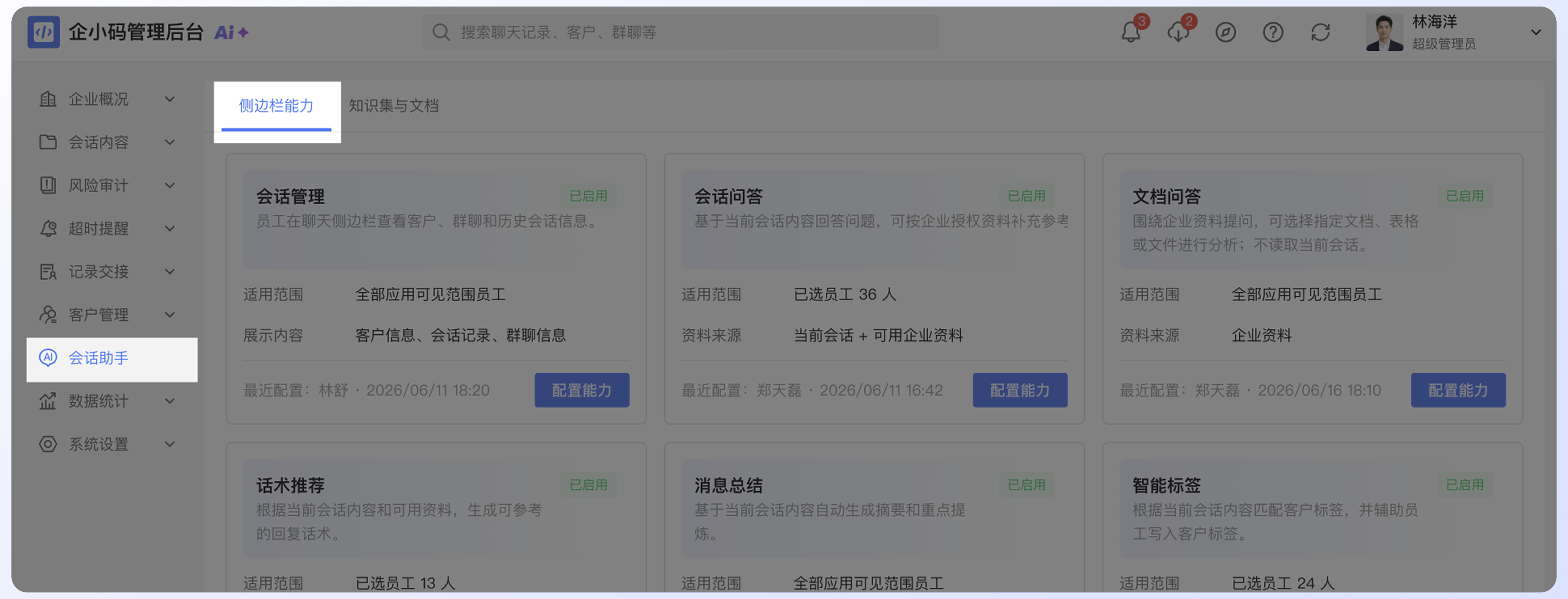Click '最近配置：郑天磊 · 2026/06/16 18:10'
The width and height of the screenshot is (1568, 599).
point(1250,390)
